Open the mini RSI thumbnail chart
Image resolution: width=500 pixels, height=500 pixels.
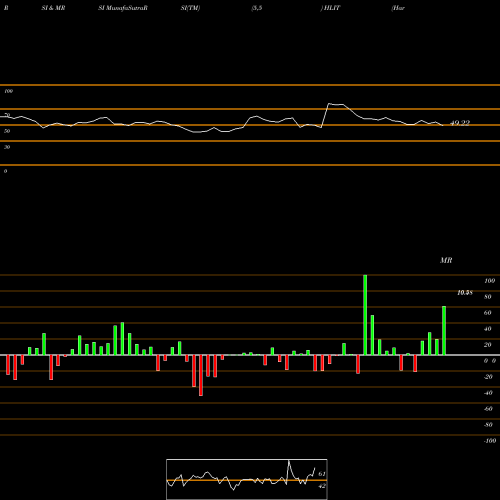click(x=247, y=479)
